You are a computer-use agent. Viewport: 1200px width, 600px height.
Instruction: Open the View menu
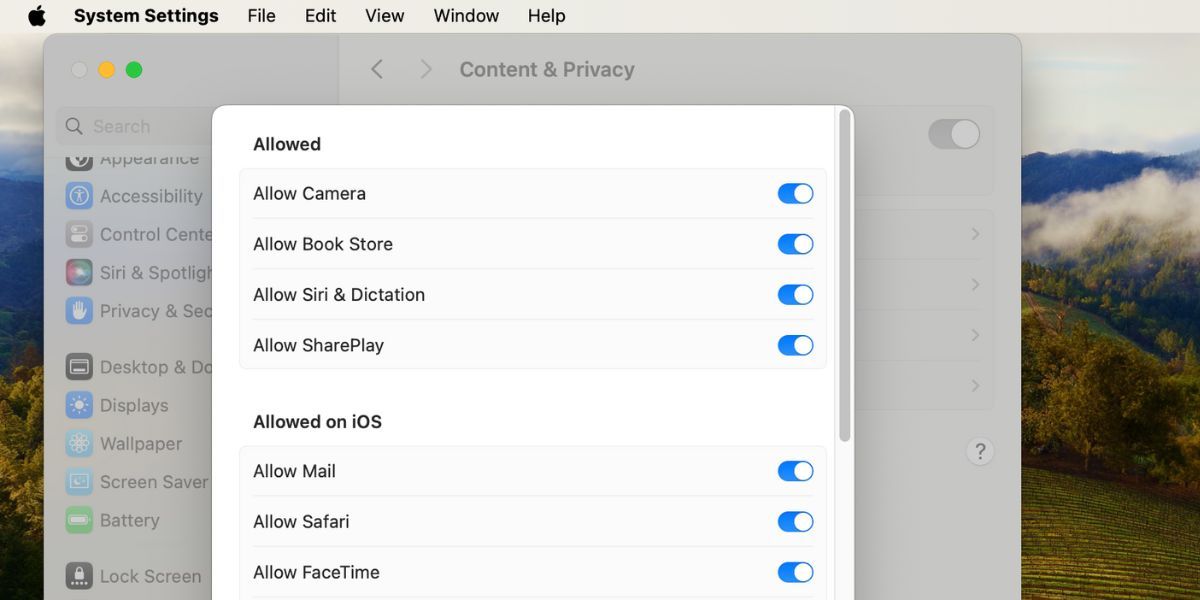pos(384,15)
